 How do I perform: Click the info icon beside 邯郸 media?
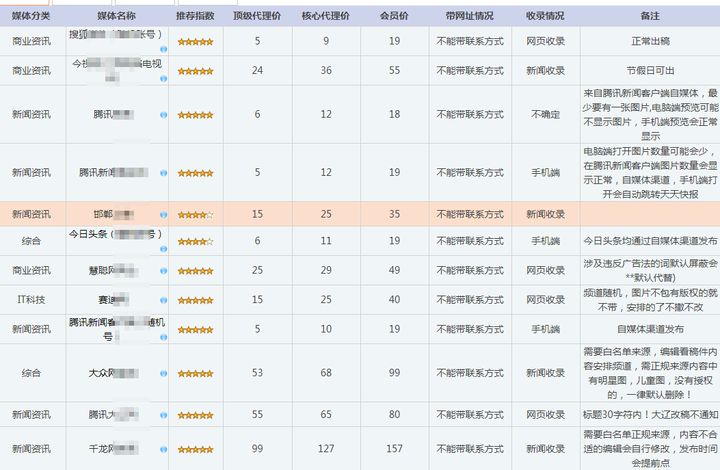pyautogui.click(x=163, y=215)
